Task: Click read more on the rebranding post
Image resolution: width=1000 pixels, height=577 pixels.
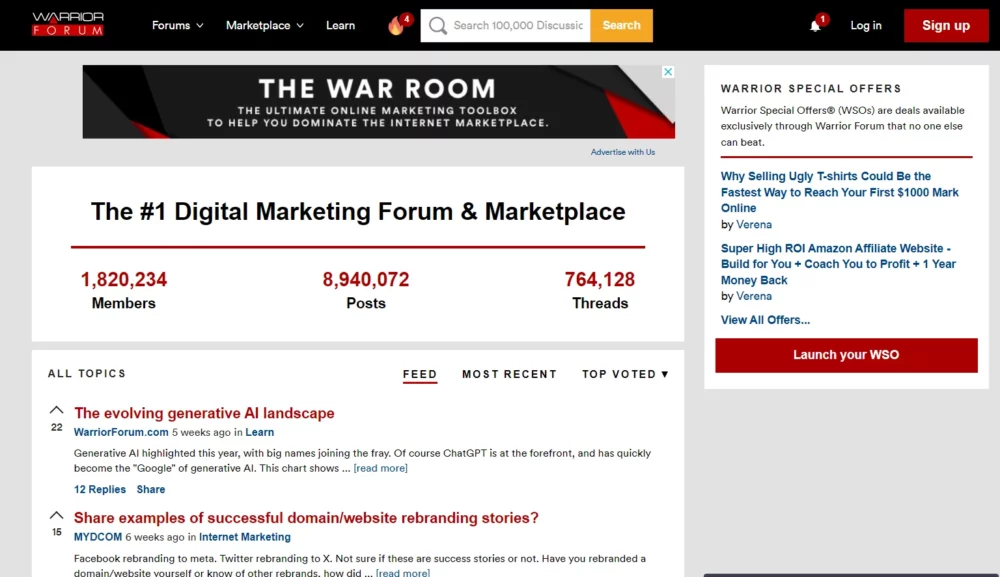Action: [x=403, y=573]
